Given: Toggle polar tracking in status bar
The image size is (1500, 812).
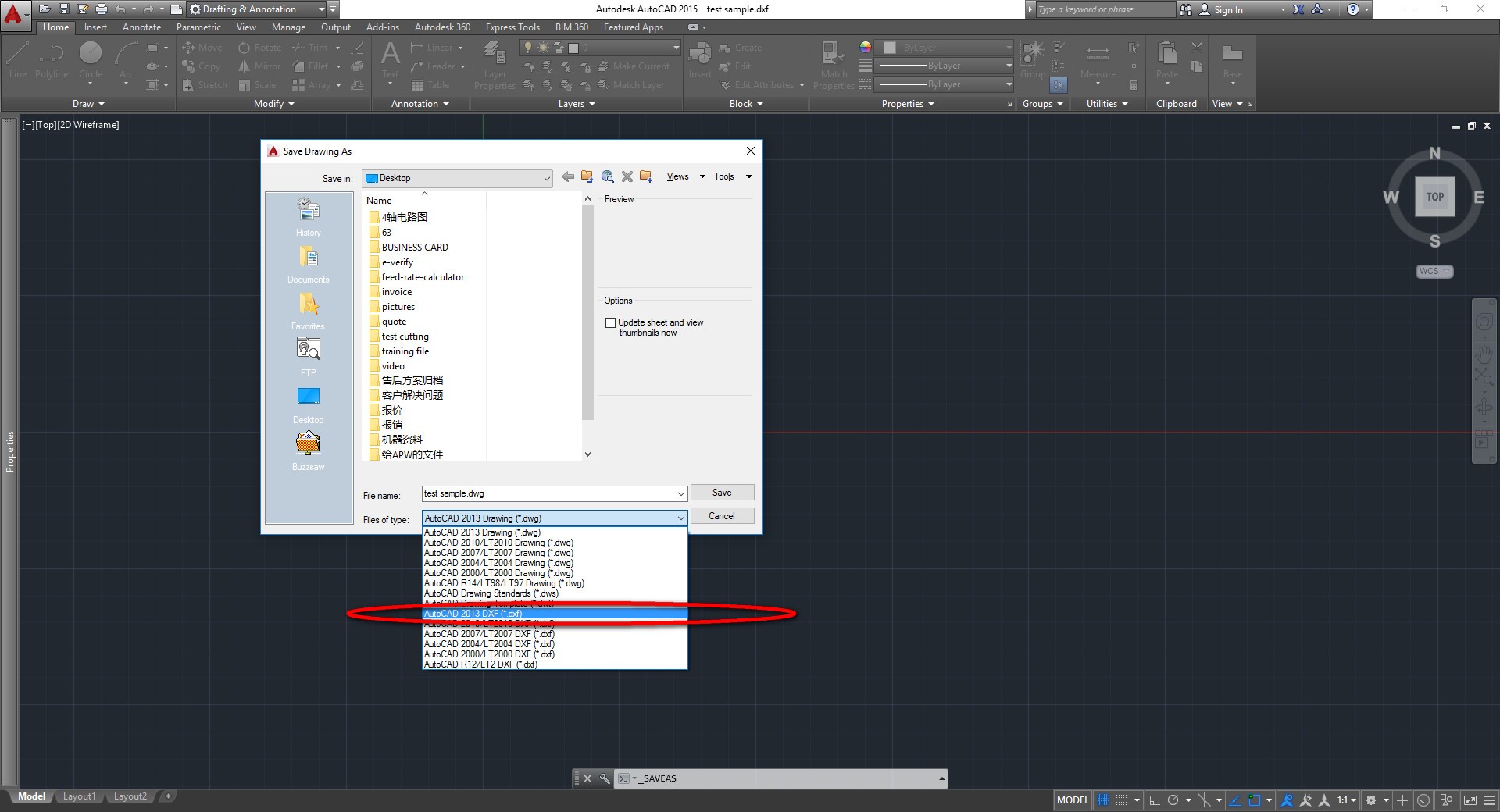Looking at the screenshot, I should pos(1173,800).
